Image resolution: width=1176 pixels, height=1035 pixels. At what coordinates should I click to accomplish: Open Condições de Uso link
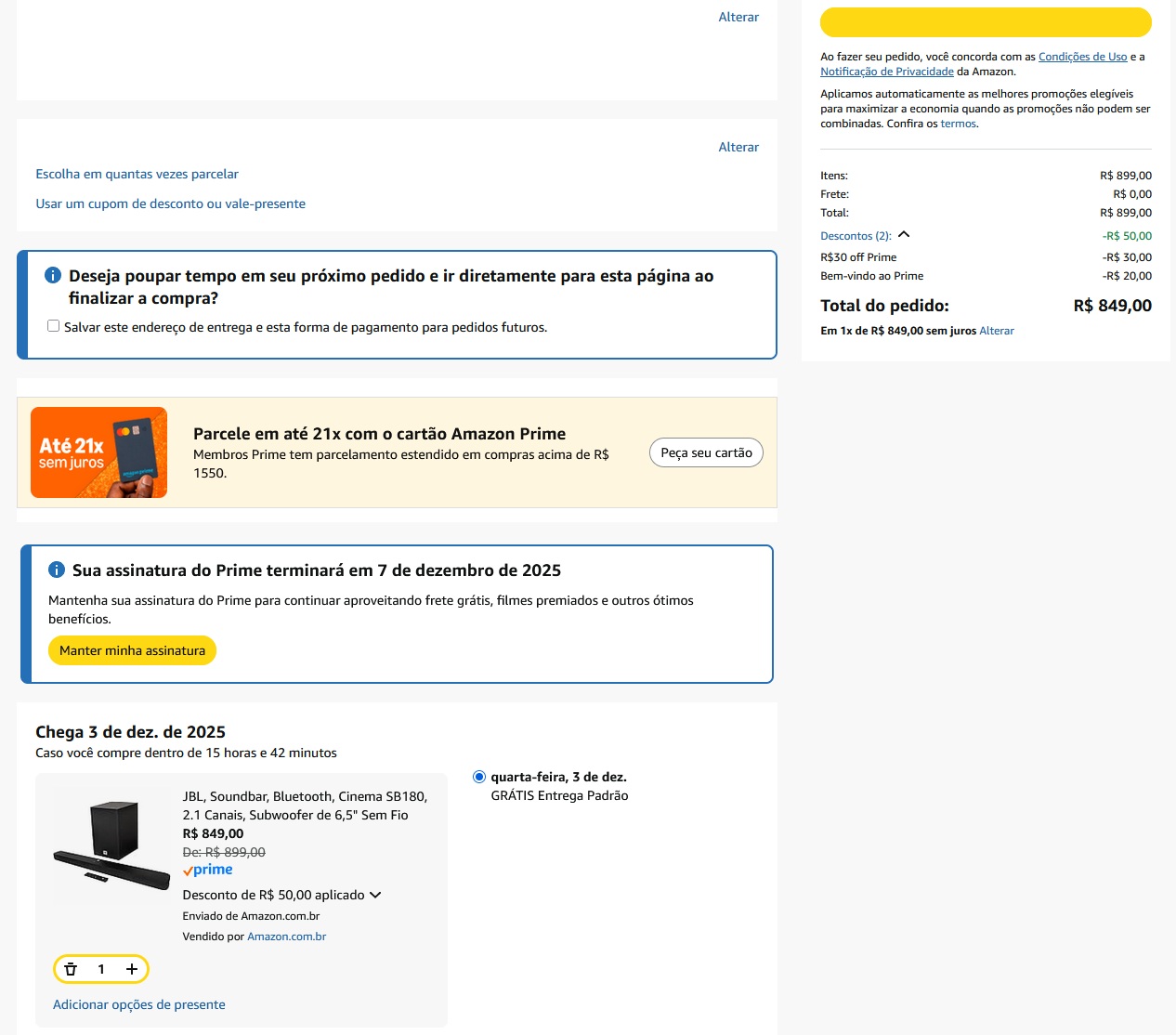pos(1082,57)
